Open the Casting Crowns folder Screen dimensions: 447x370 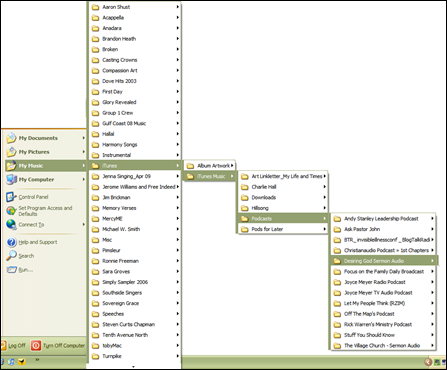click(x=135, y=60)
